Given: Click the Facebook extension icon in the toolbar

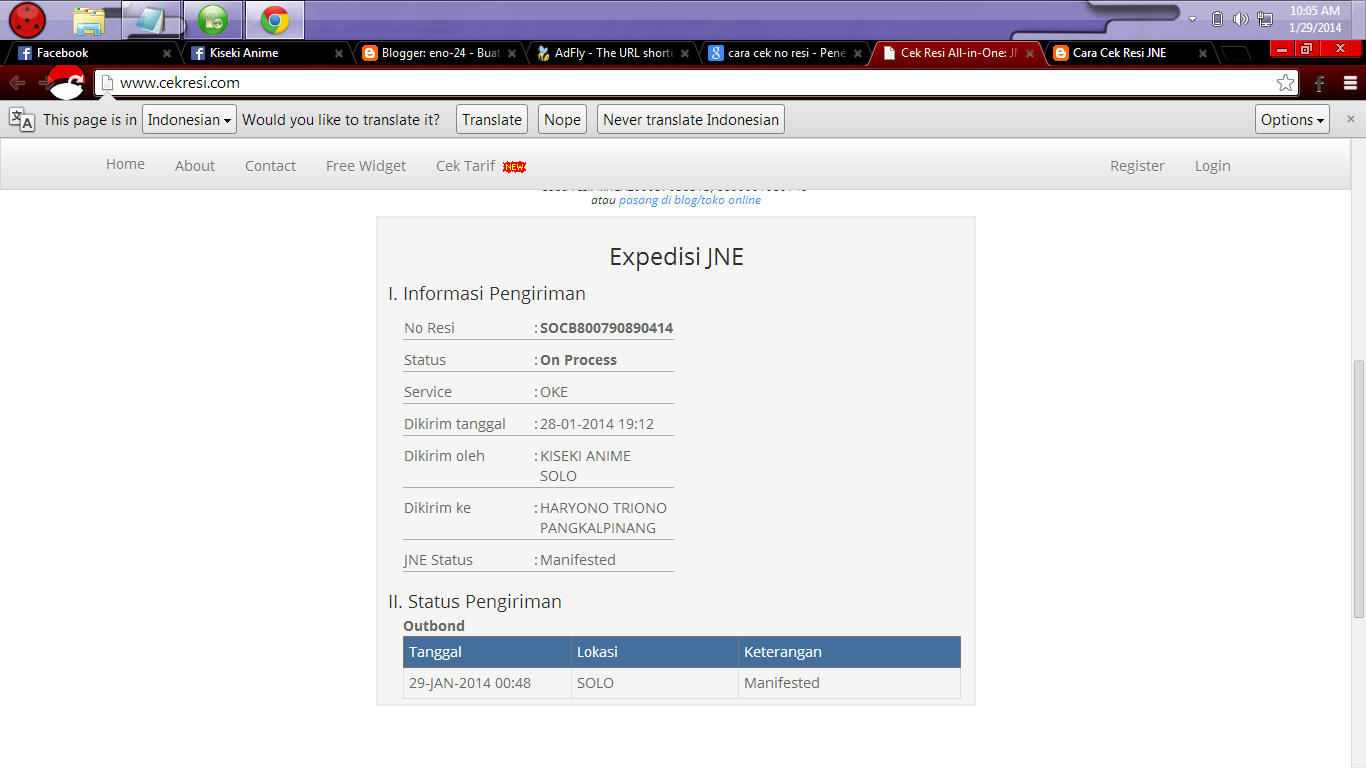Looking at the screenshot, I should point(1319,83).
